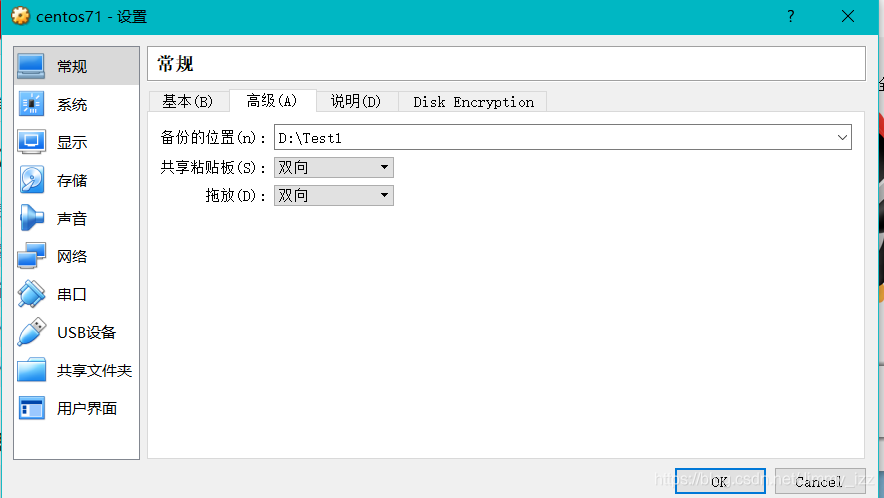Screen dimensions: 884x498
Task: Click the help question mark button
Action: click(790, 16)
